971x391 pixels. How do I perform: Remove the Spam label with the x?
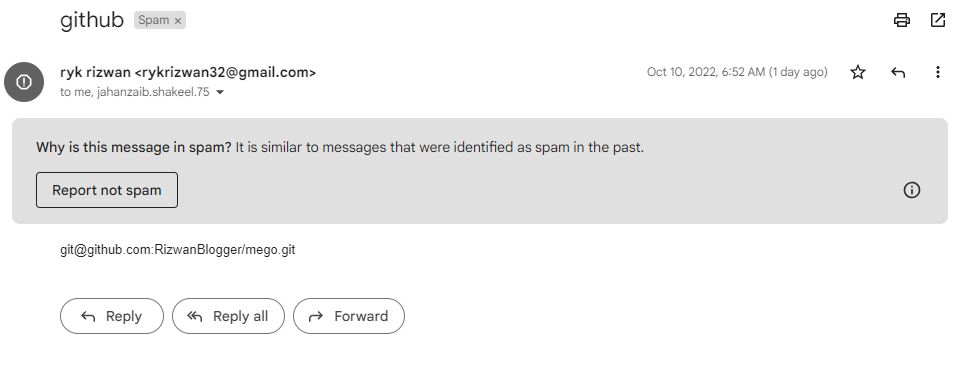pyautogui.click(x=178, y=20)
